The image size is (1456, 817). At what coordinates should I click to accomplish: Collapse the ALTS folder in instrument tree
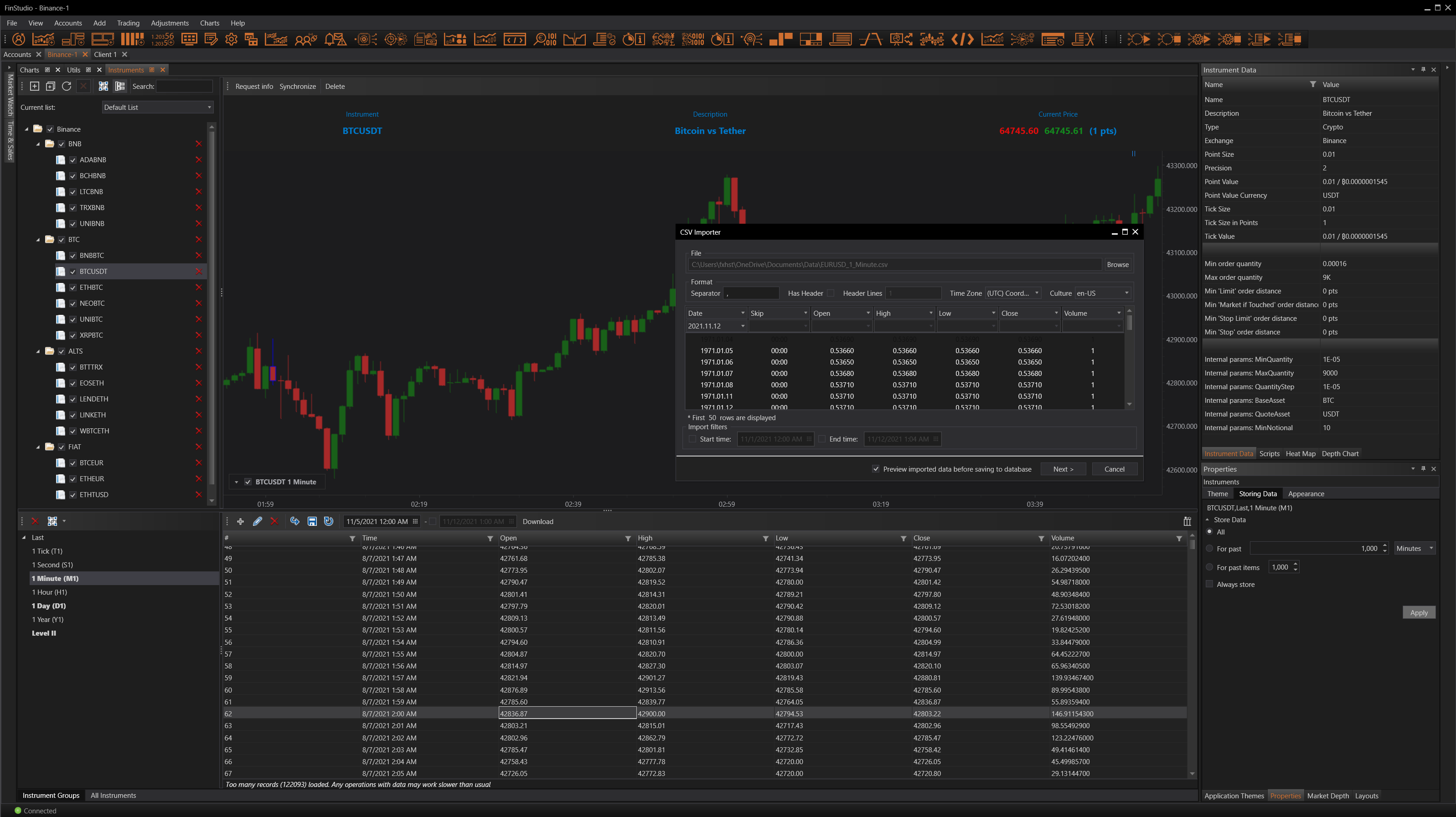coord(38,351)
